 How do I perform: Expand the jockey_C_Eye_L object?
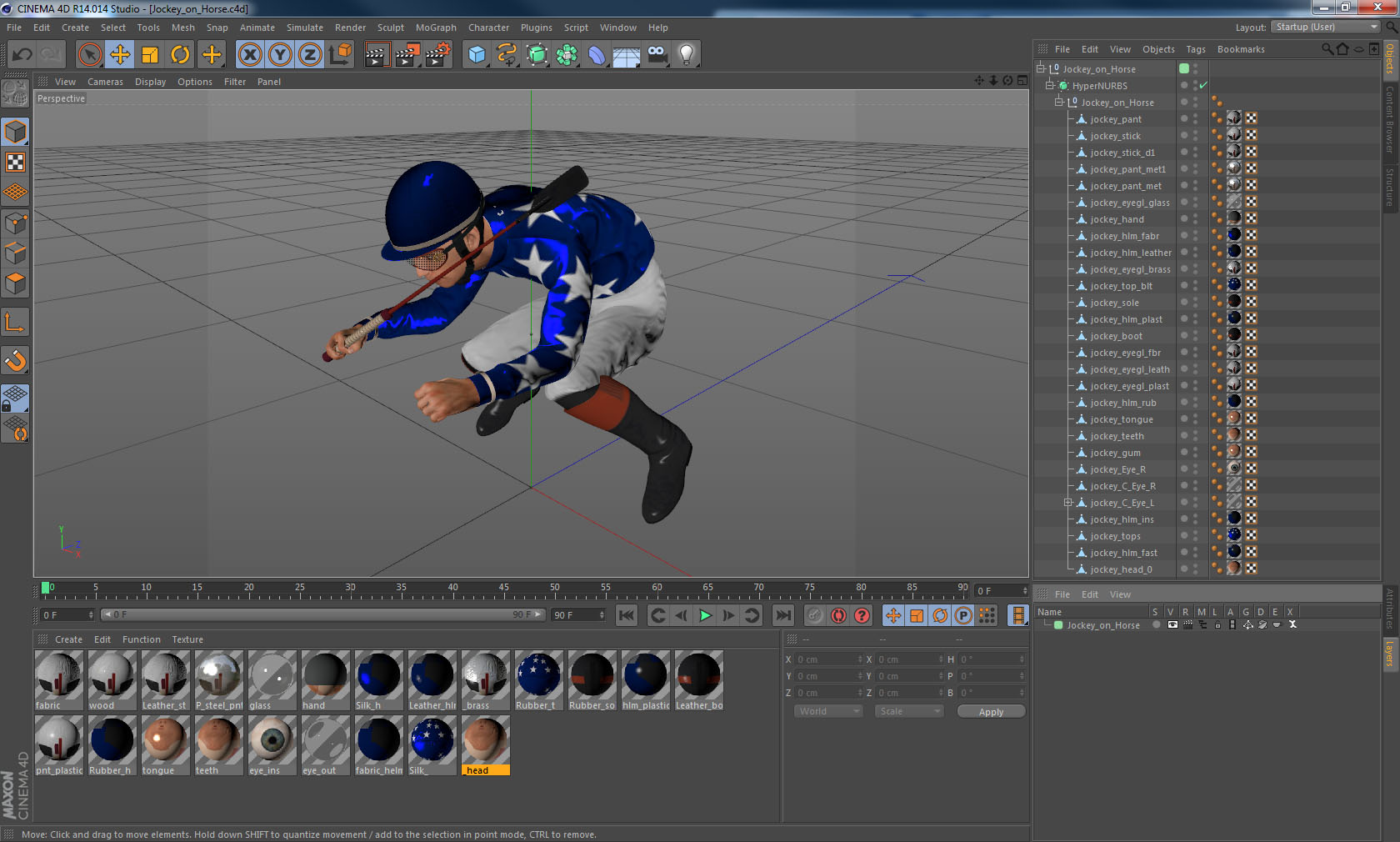[x=1067, y=503]
